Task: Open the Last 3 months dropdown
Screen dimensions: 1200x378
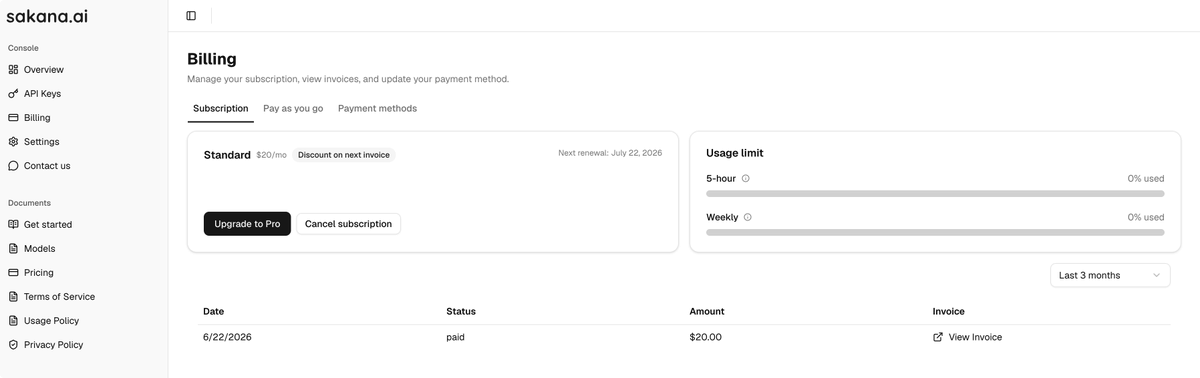Action: click(x=1110, y=275)
